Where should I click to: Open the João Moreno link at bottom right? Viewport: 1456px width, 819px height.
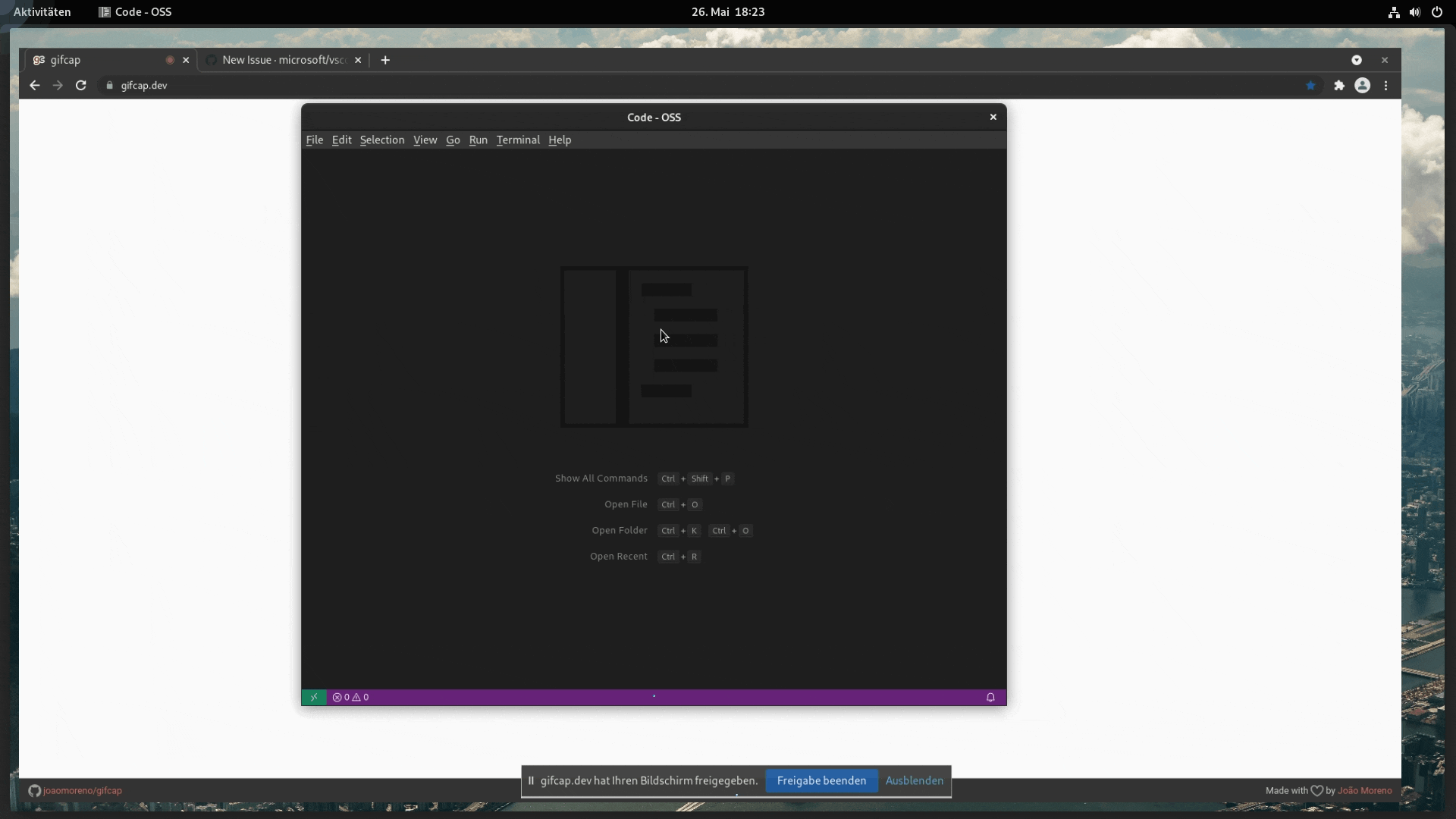[1363, 790]
